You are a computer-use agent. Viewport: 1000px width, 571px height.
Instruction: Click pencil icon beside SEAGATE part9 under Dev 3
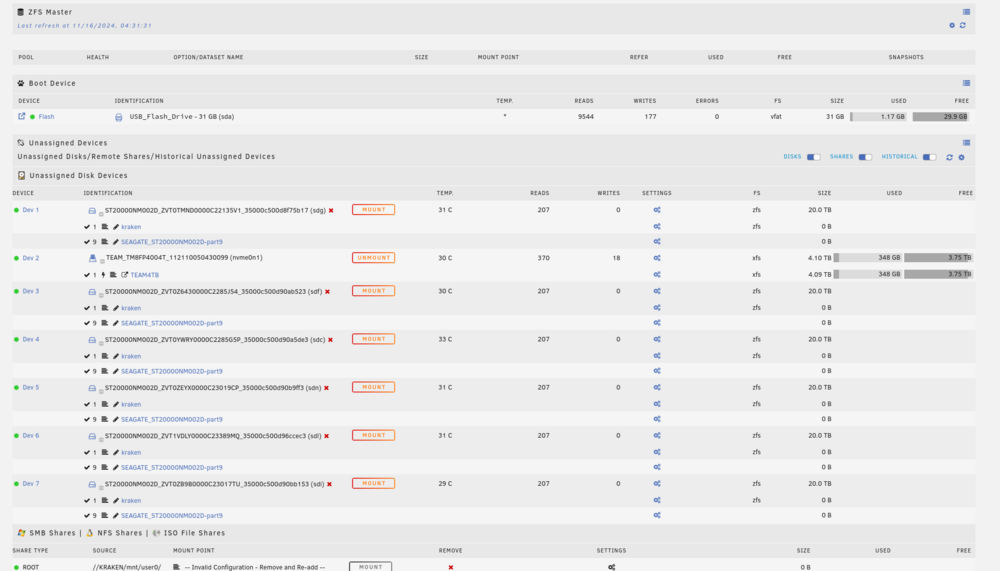pyautogui.click(x=115, y=323)
